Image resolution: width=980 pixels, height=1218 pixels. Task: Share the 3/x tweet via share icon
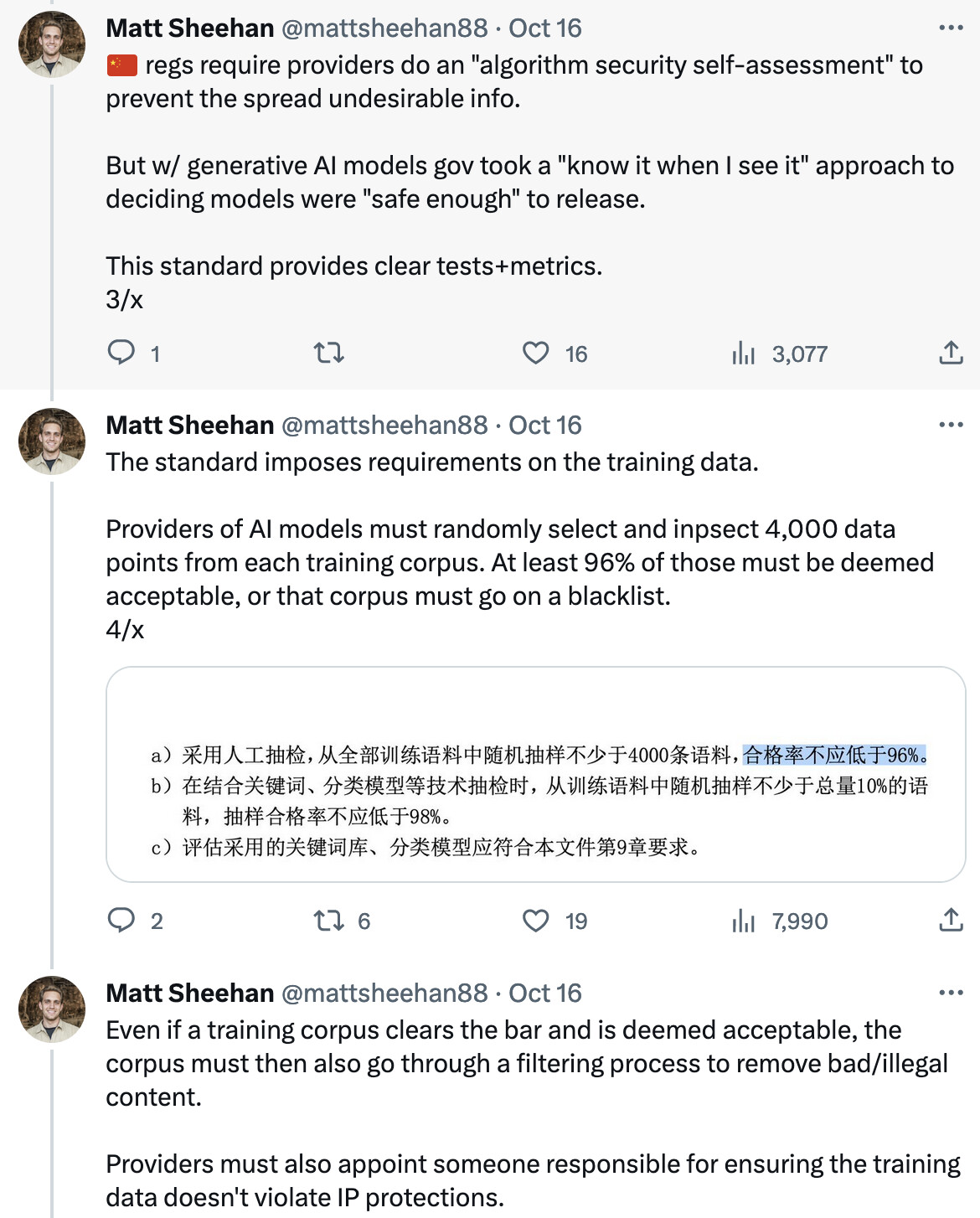[x=951, y=353]
